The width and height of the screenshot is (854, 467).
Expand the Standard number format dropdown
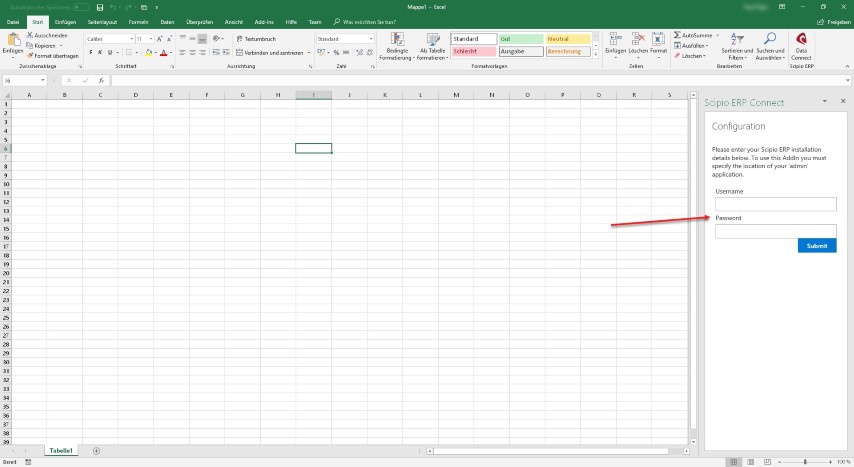[371, 39]
